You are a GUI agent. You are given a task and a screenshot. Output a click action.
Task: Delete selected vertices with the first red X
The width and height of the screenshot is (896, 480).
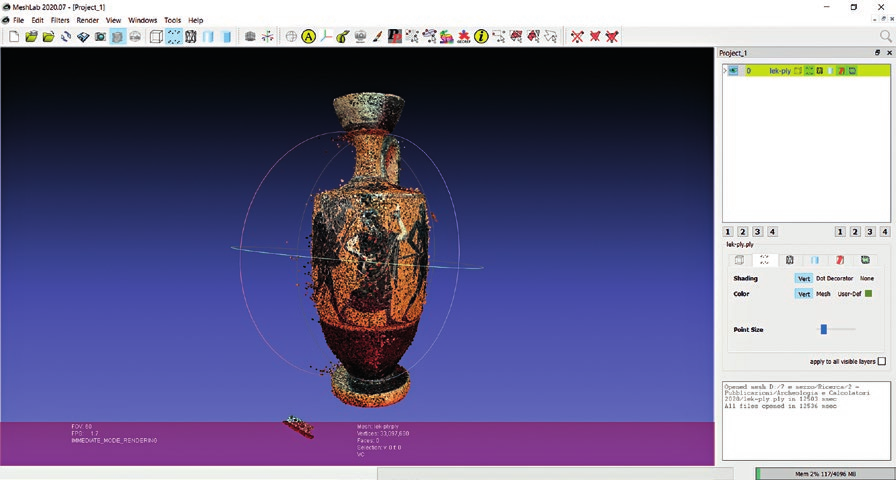point(577,37)
